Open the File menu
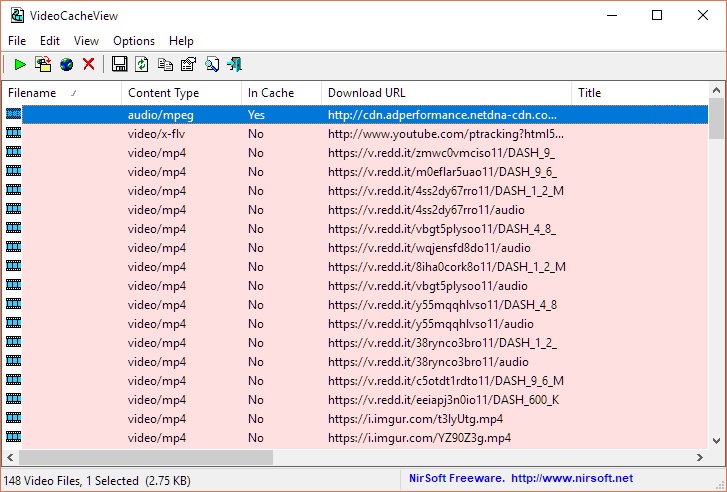727x492 pixels. [x=17, y=41]
